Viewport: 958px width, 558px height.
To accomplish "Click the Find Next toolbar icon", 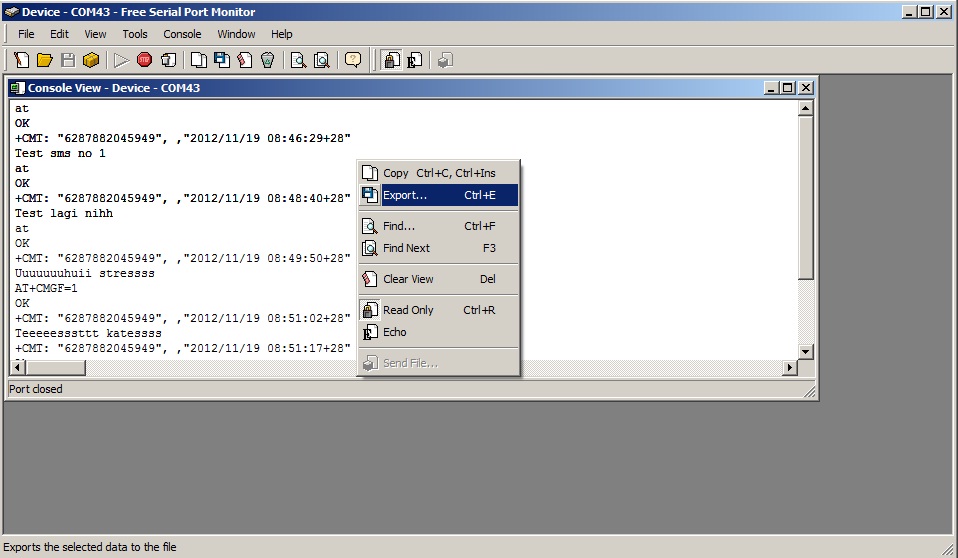I will click(321, 60).
